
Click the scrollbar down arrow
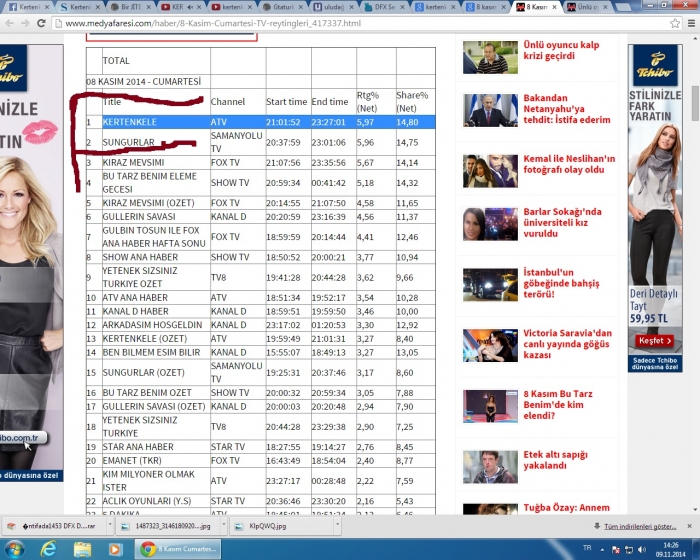coord(695,510)
